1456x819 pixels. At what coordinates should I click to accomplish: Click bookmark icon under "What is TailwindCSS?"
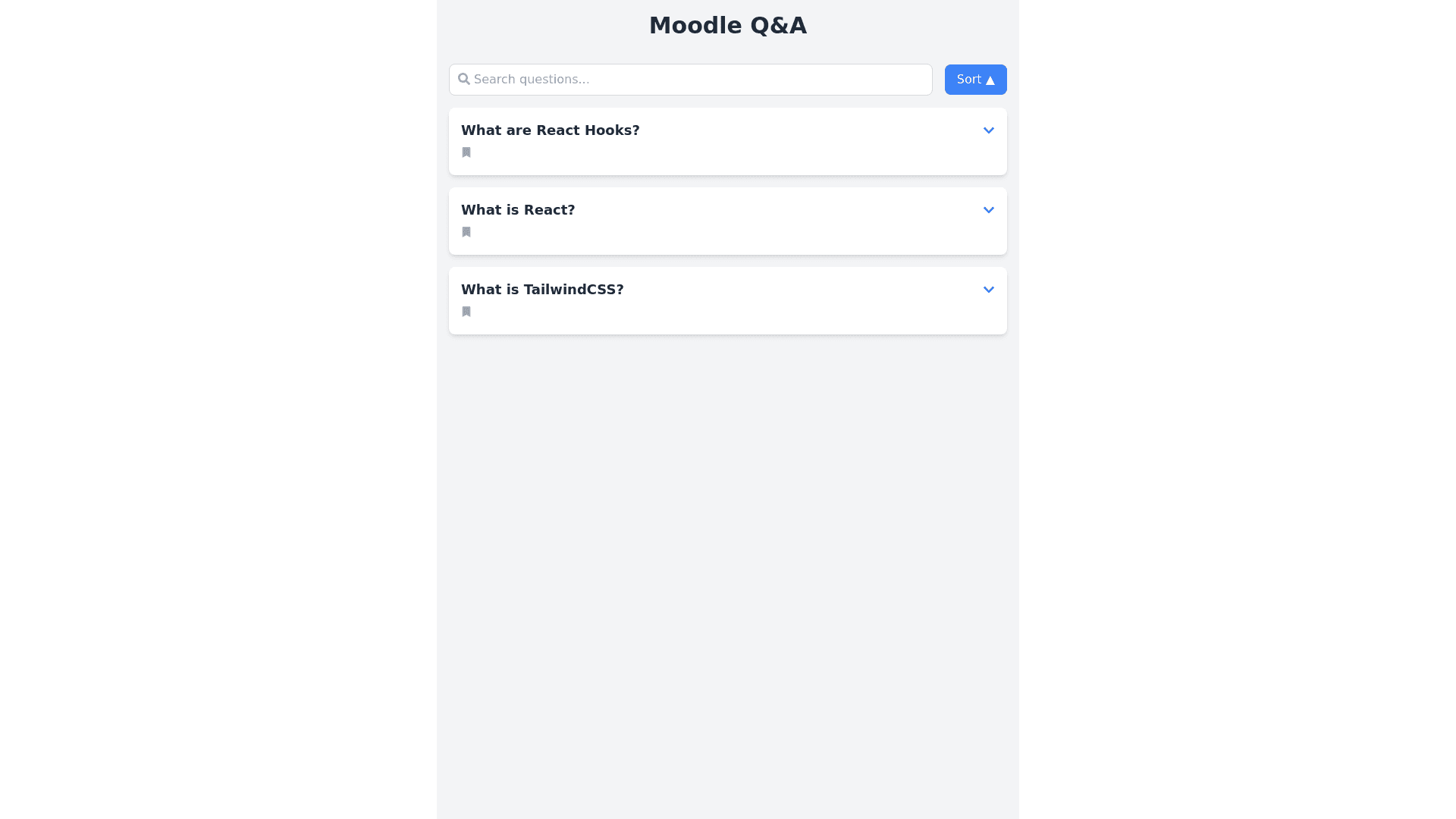[x=466, y=312]
